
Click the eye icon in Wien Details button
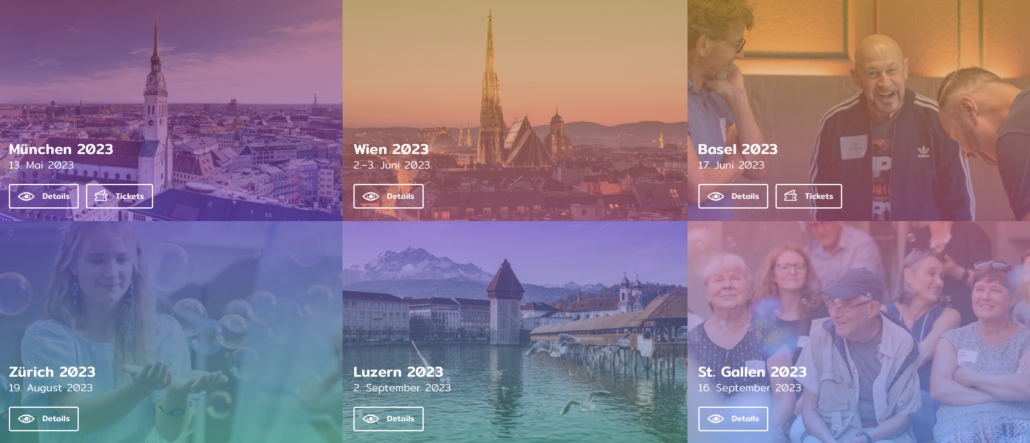tap(370, 196)
